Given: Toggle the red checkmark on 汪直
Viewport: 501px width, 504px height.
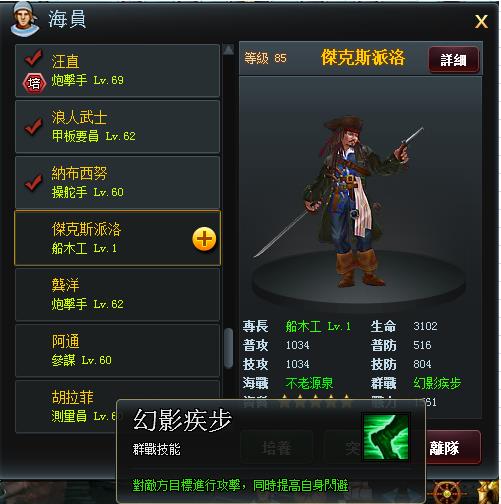Looking at the screenshot, I should [33, 57].
